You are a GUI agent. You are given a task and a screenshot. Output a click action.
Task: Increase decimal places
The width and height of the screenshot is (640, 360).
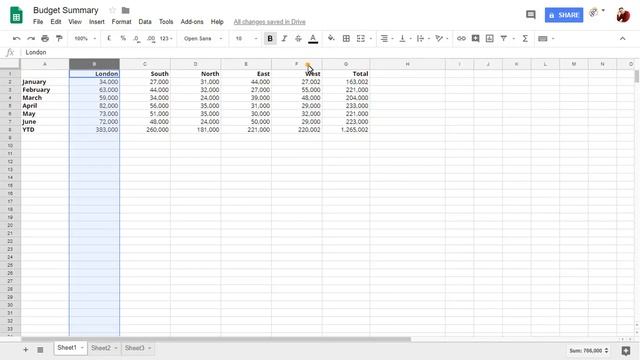pos(151,38)
